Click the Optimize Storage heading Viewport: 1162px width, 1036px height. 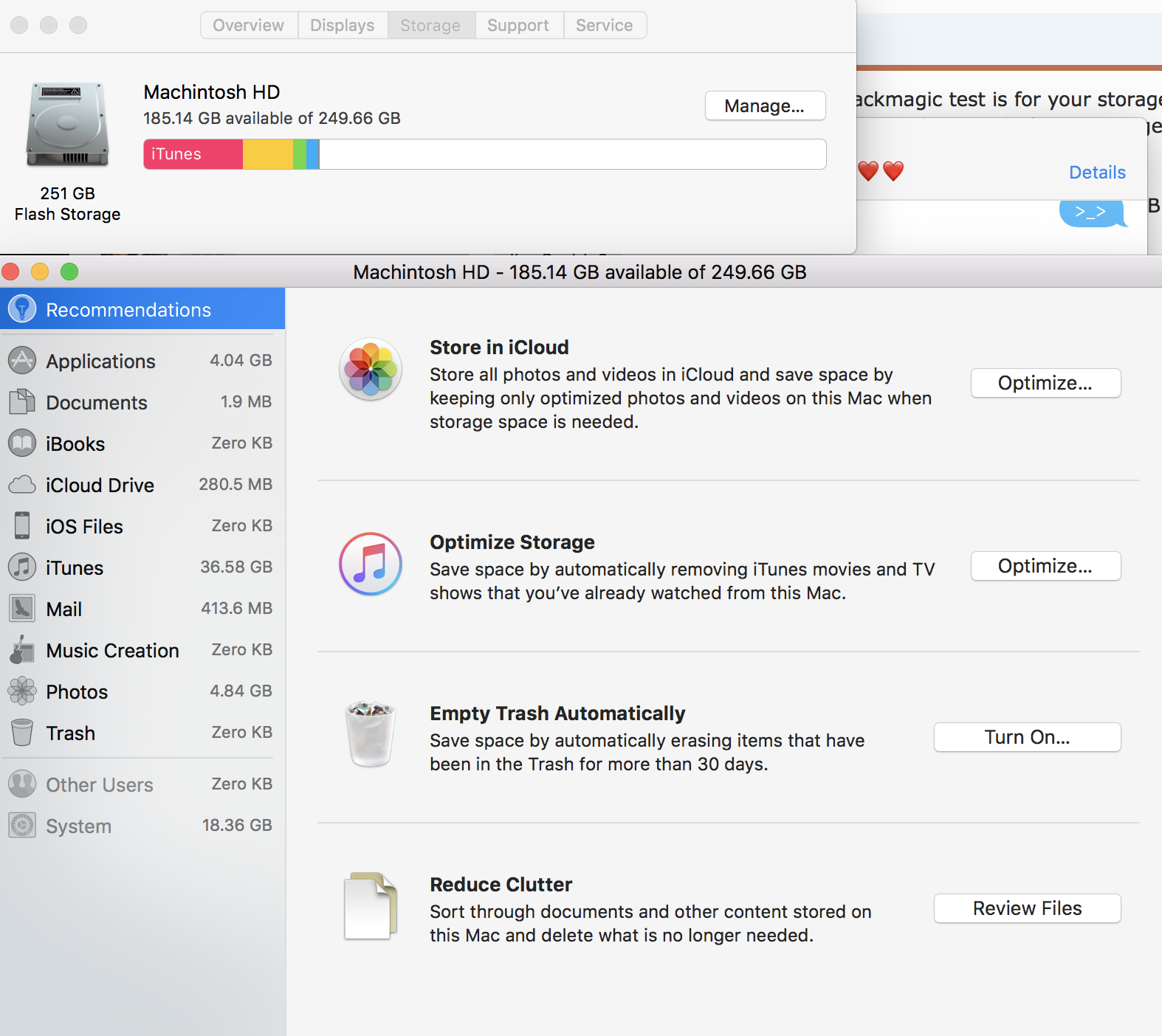pos(512,542)
